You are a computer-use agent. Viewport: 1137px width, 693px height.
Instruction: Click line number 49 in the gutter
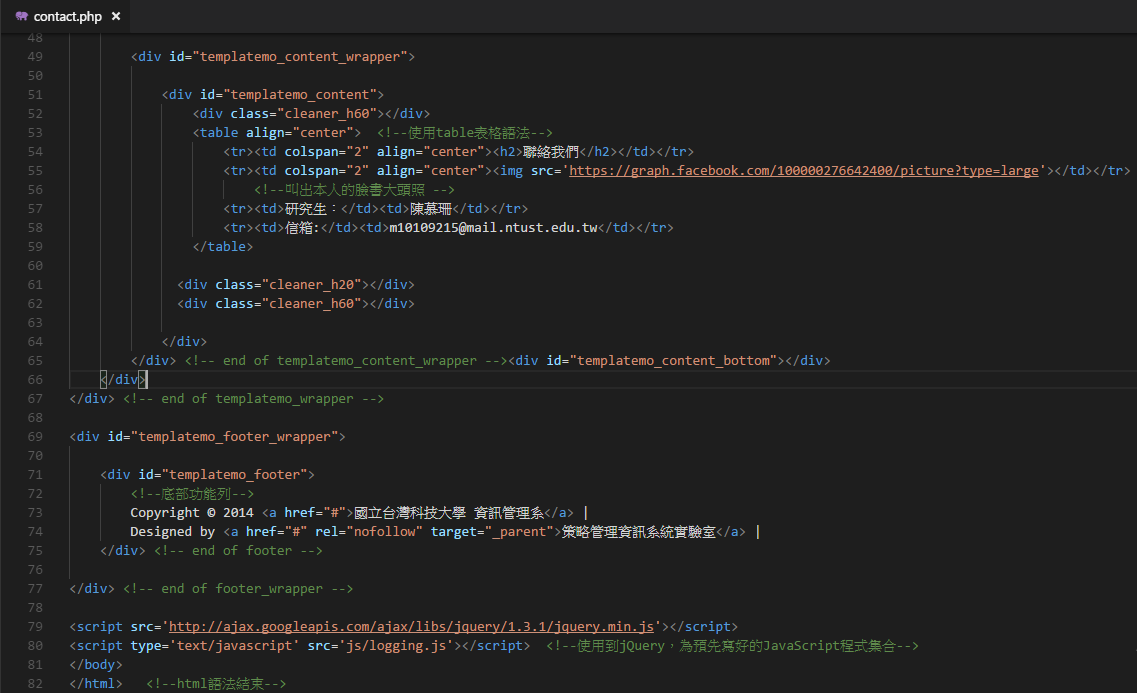[x=35, y=57]
